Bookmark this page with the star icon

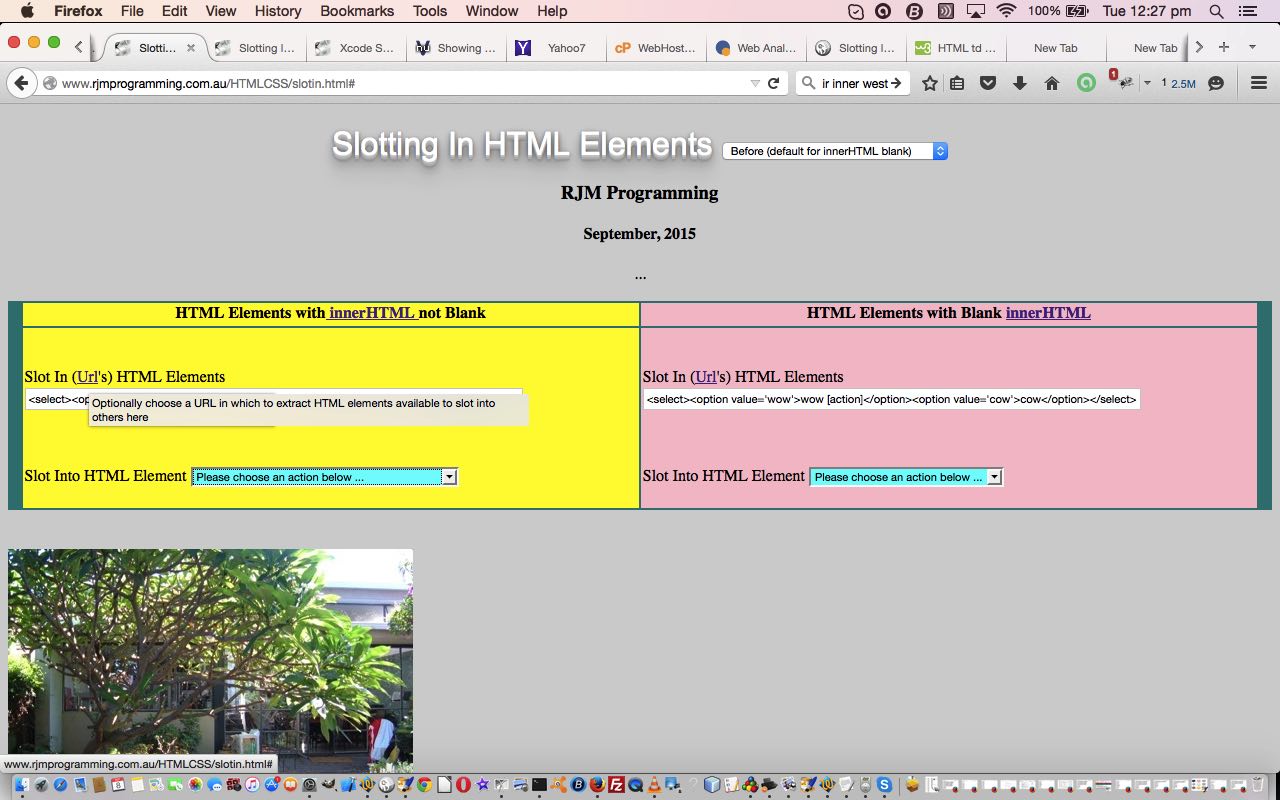coord(929,83)
